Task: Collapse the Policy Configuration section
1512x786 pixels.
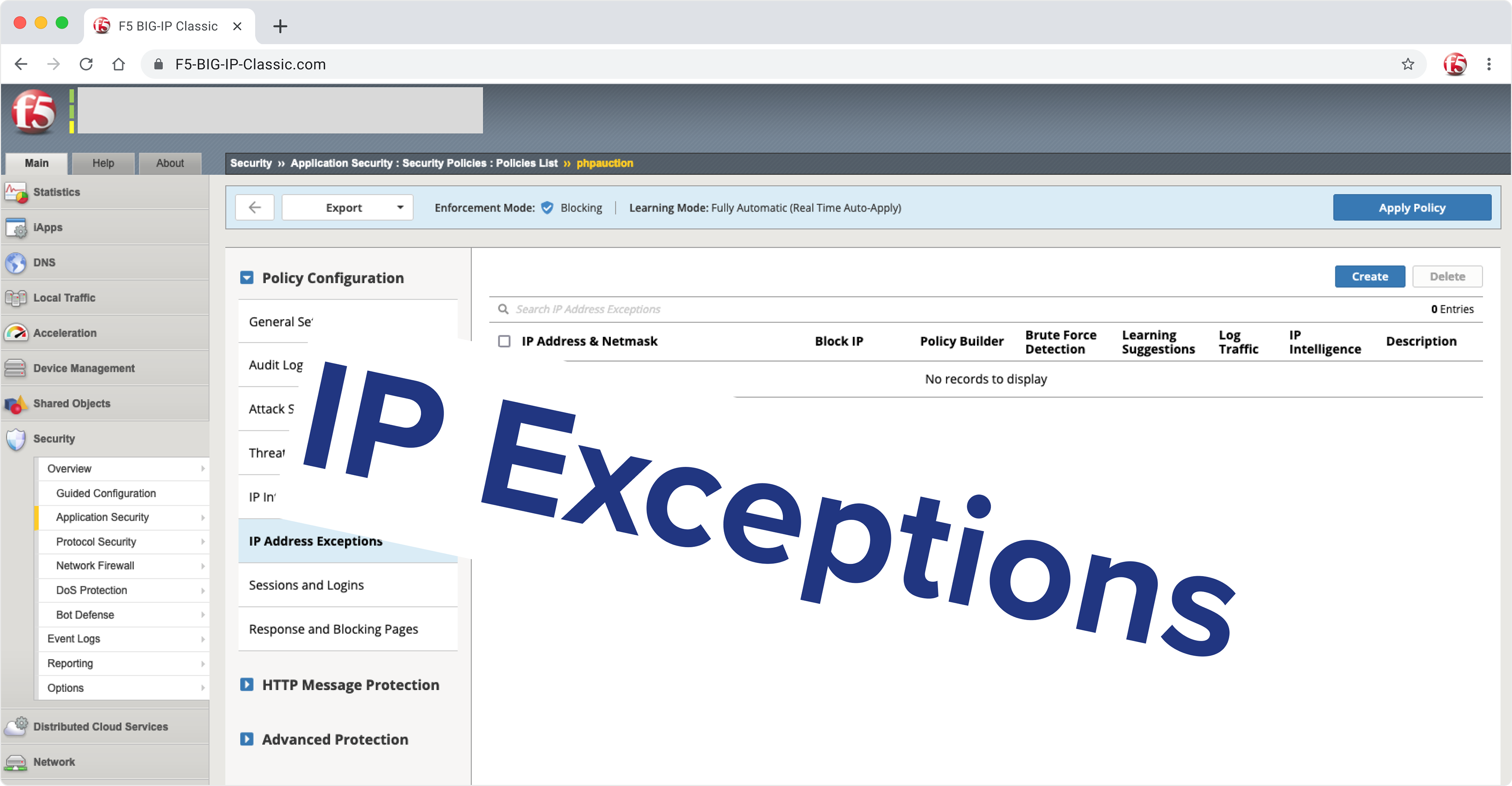Action: (x=246, y=278)
